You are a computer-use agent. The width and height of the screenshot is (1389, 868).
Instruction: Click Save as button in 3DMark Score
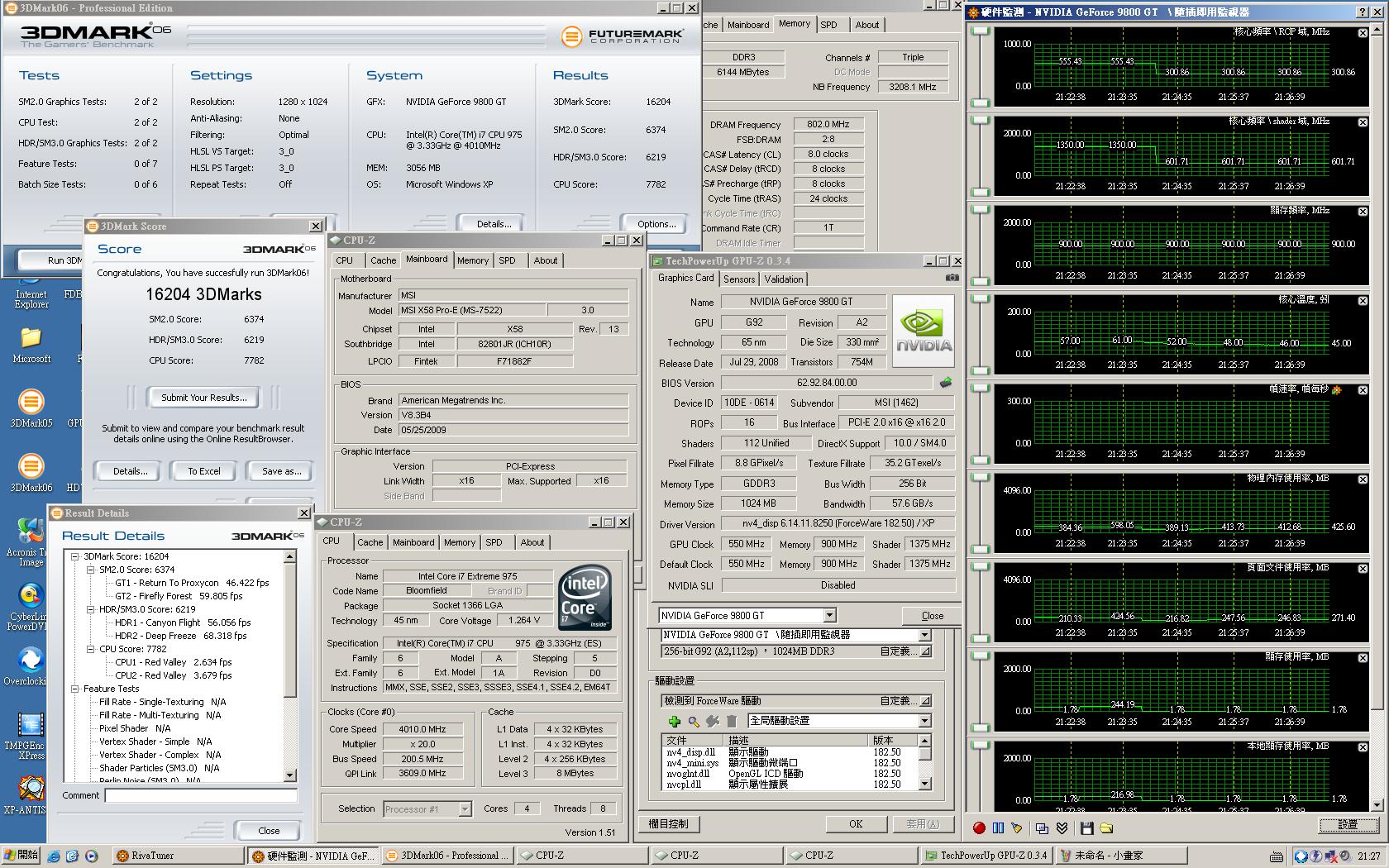[x=281, y=471]
